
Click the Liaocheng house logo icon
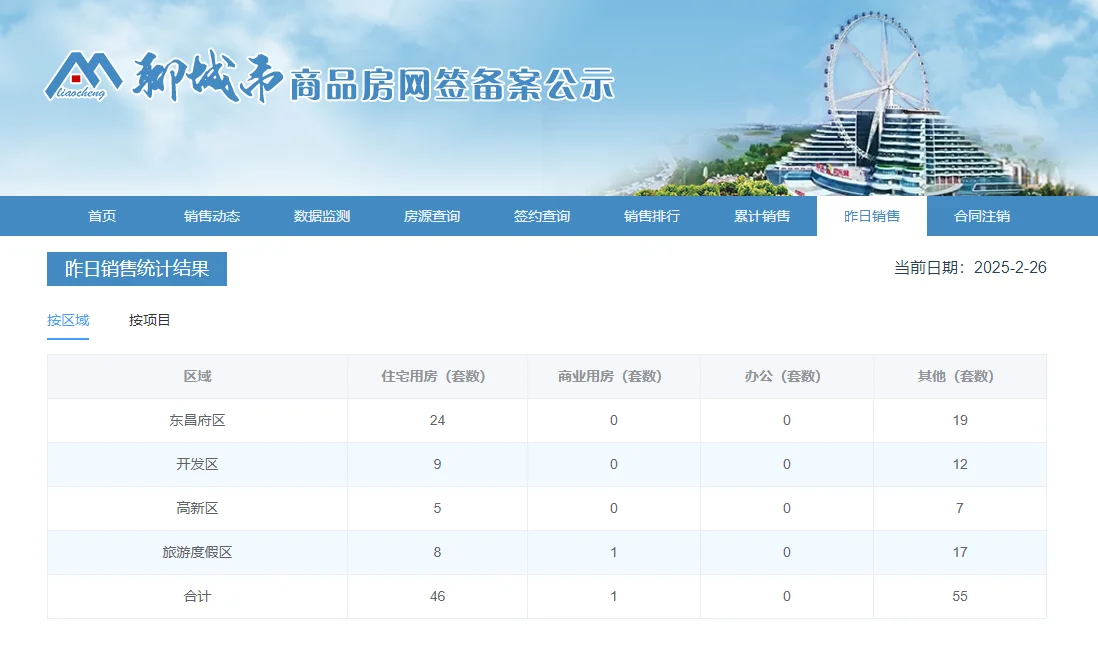coord(83,76)
